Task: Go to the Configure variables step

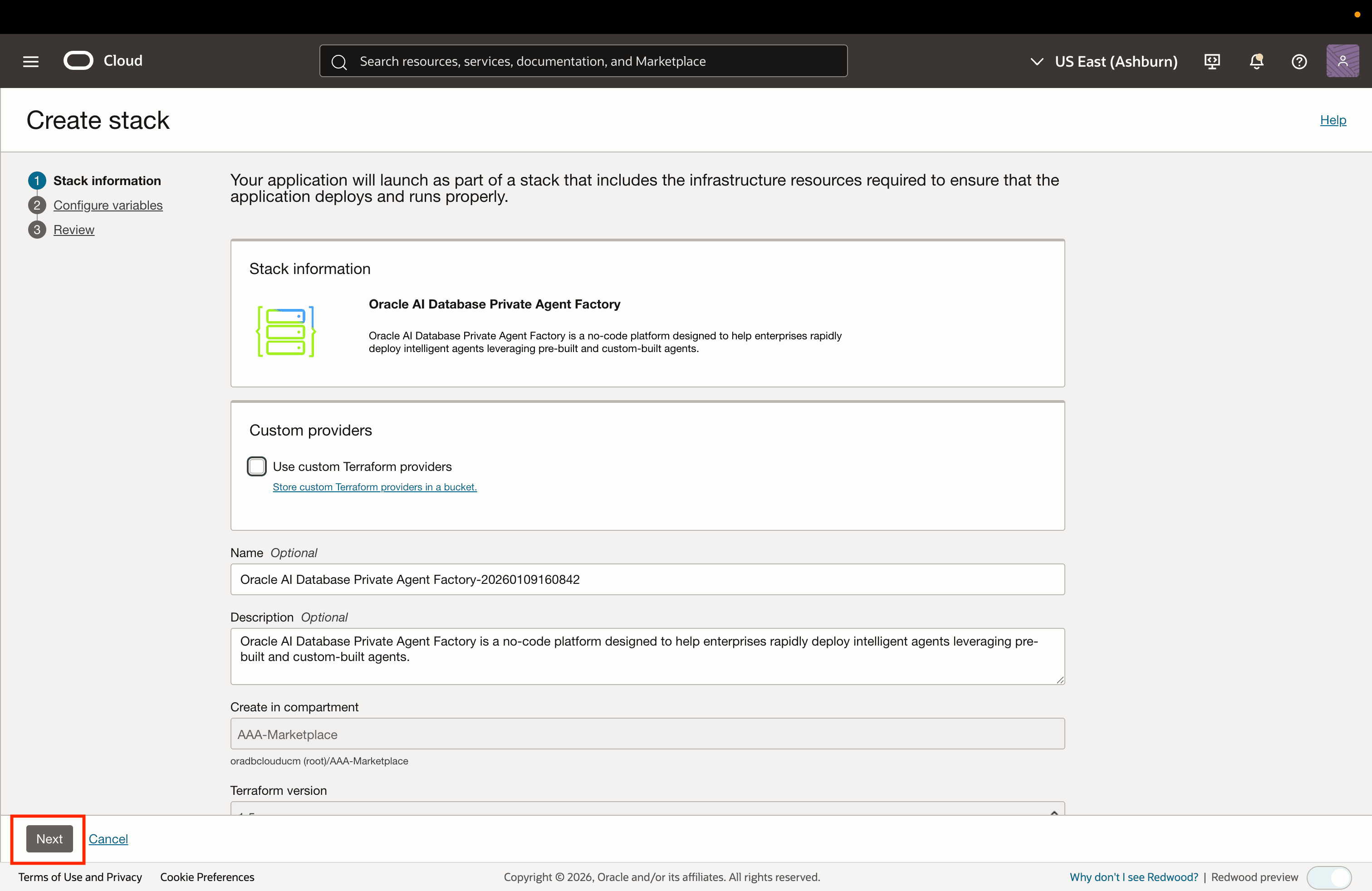Action: [x=108, y=205]
